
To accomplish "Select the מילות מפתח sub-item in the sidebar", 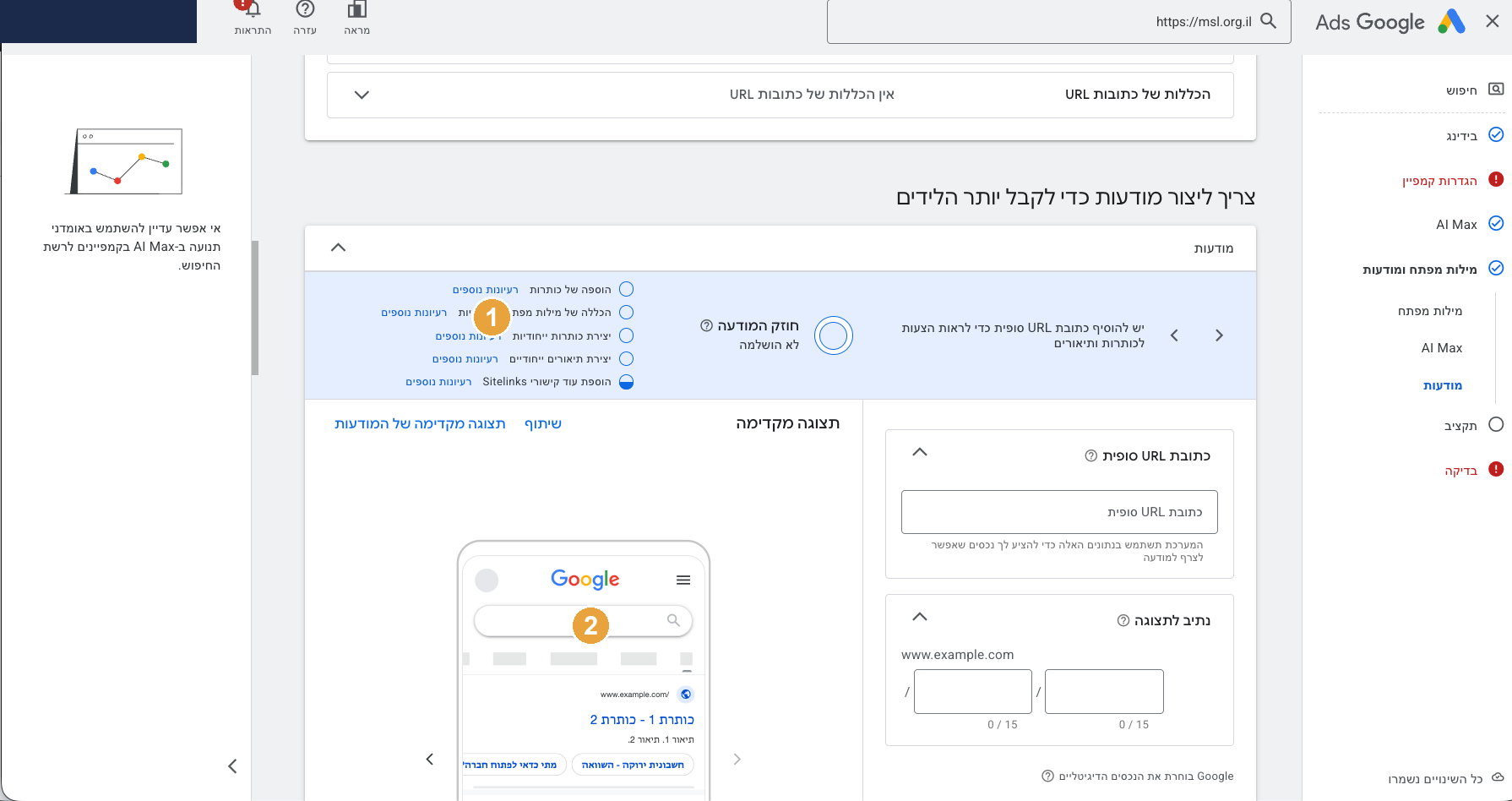I will point(1430,310).
